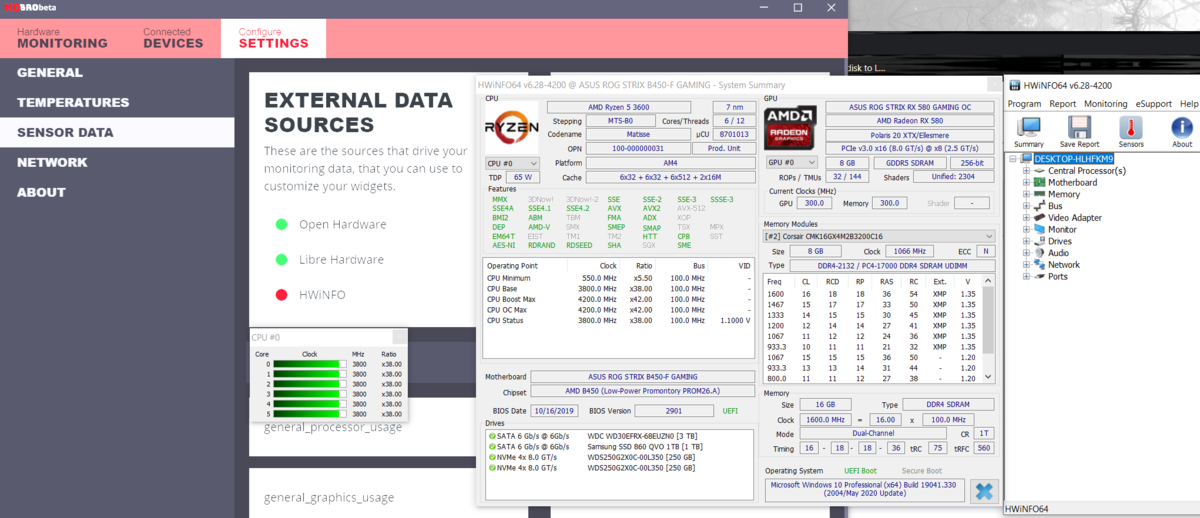Click the memory timings table scrollbar

[x=989, y=328]
